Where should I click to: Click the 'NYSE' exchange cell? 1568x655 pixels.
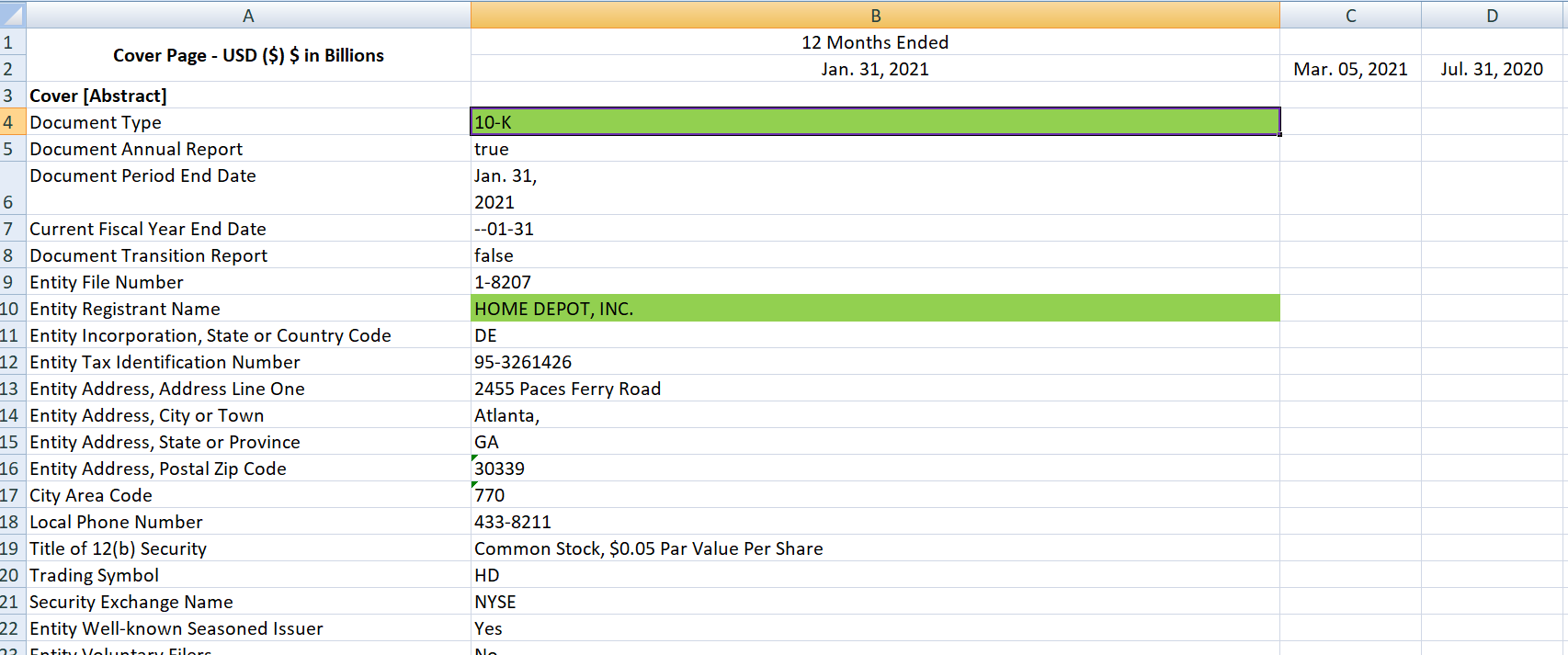pyautogui.click(x=875, y=602)
